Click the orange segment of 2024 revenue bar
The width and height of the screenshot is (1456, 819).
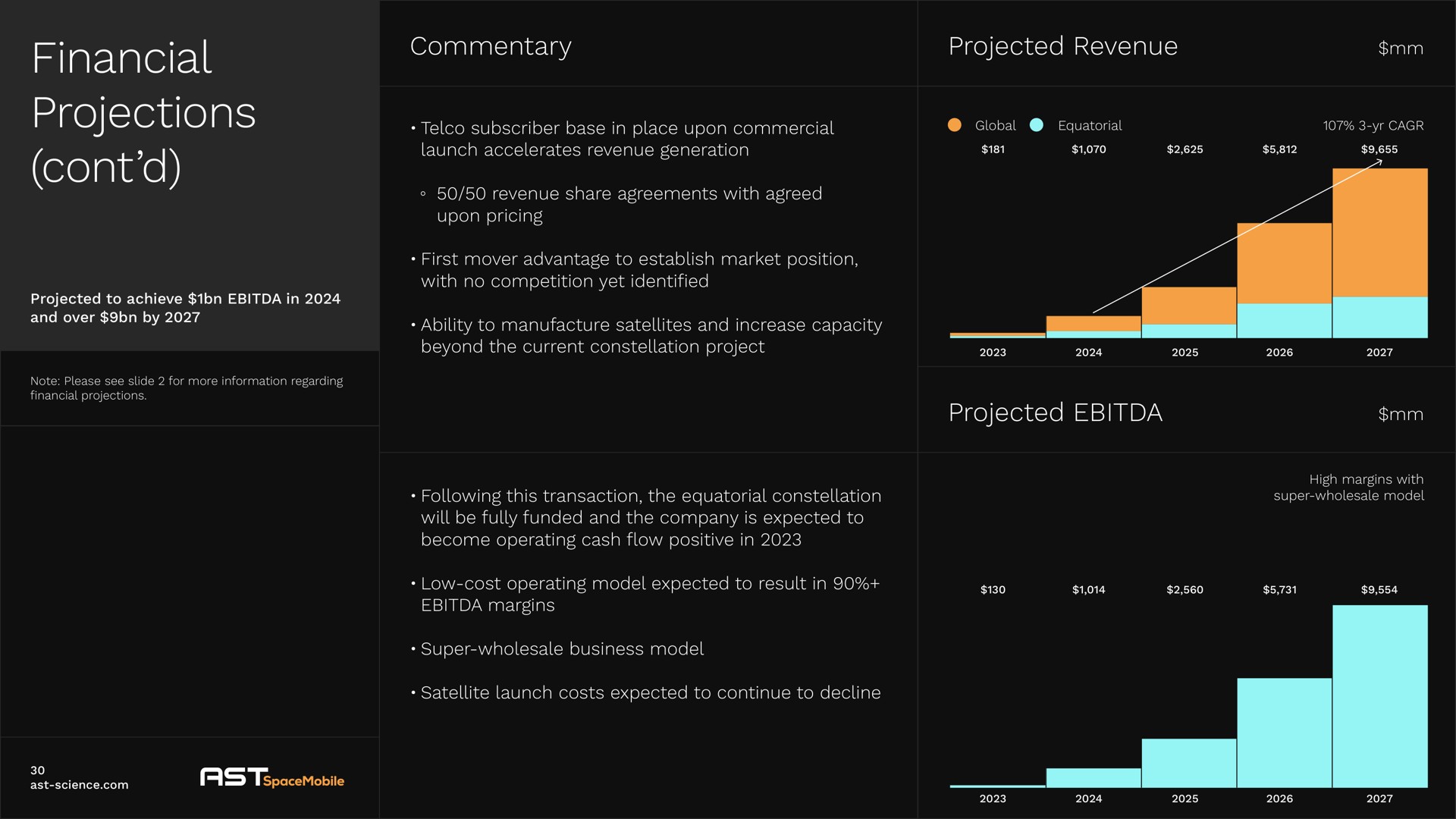pos(1094,324)
